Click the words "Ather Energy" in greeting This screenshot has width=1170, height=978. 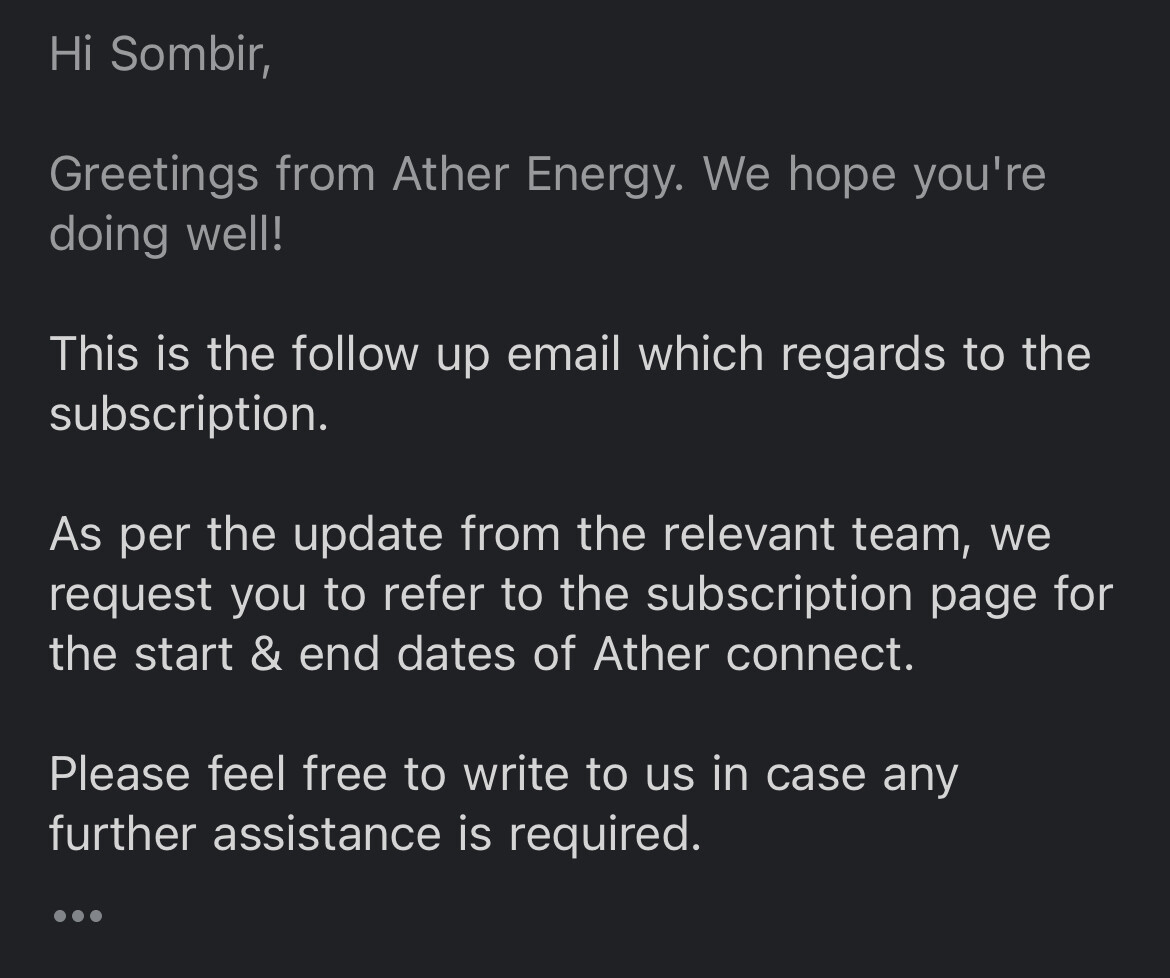point(537,176)
